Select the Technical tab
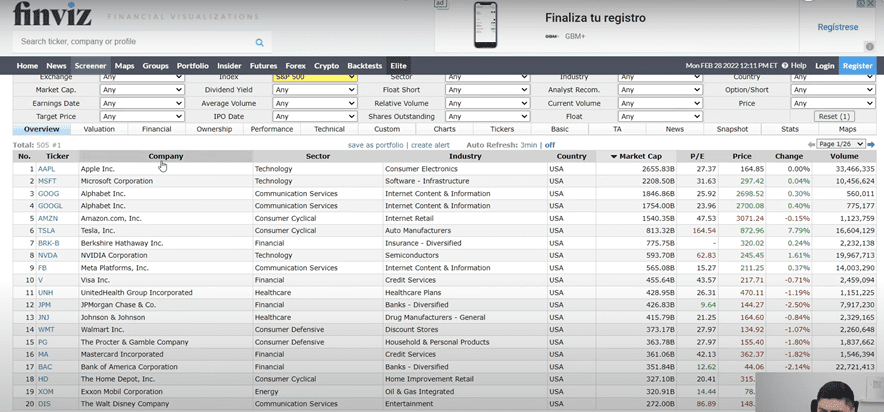 [329, 129]
